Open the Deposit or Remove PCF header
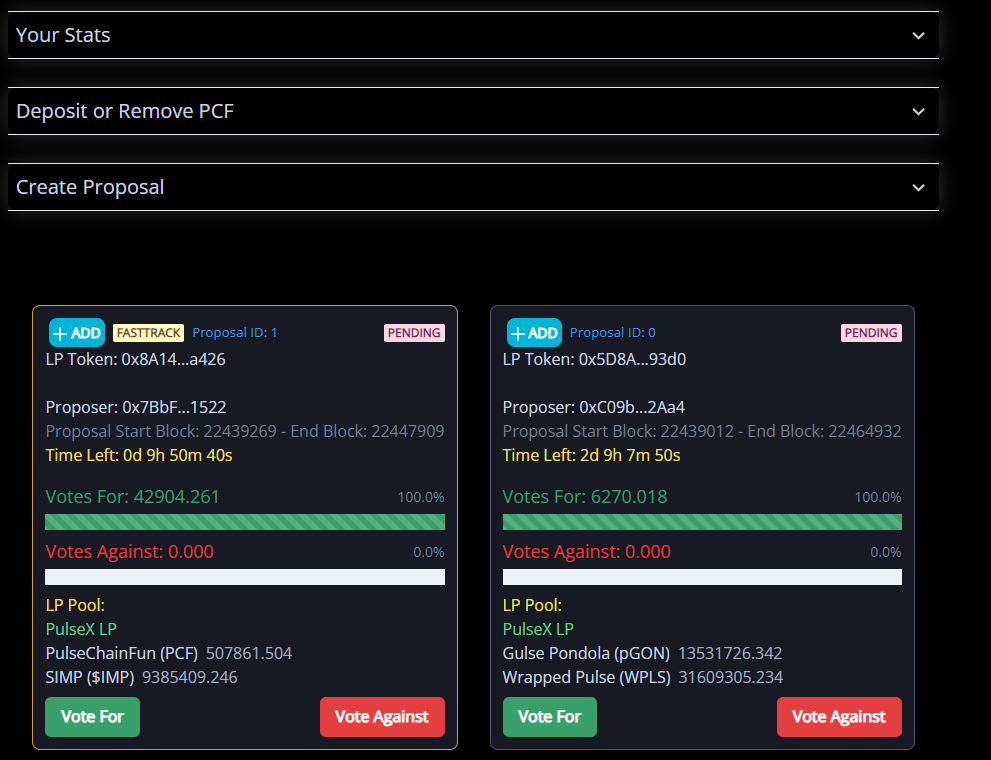The height and width of the screenshot is (760, 991). (x=473, y=111)
